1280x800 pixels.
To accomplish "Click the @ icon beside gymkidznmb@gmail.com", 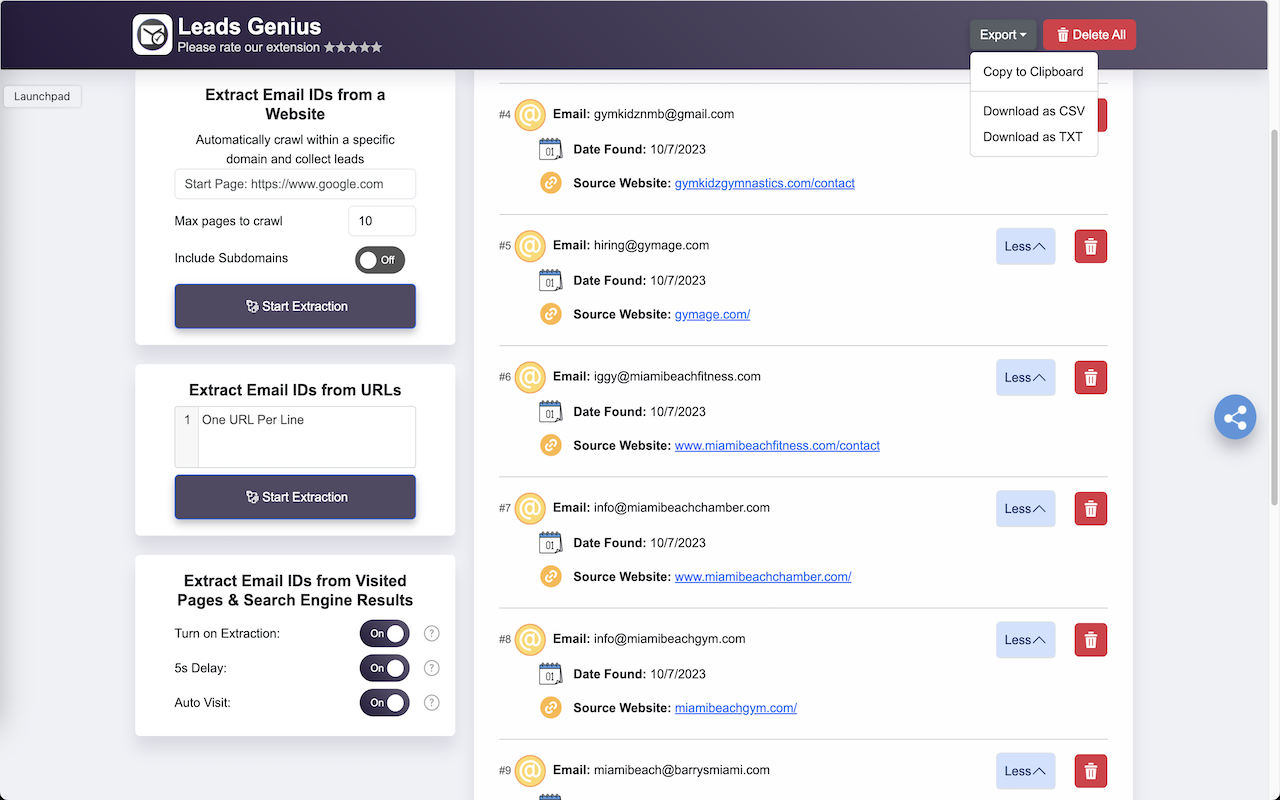I will click(x=530, y=114).
